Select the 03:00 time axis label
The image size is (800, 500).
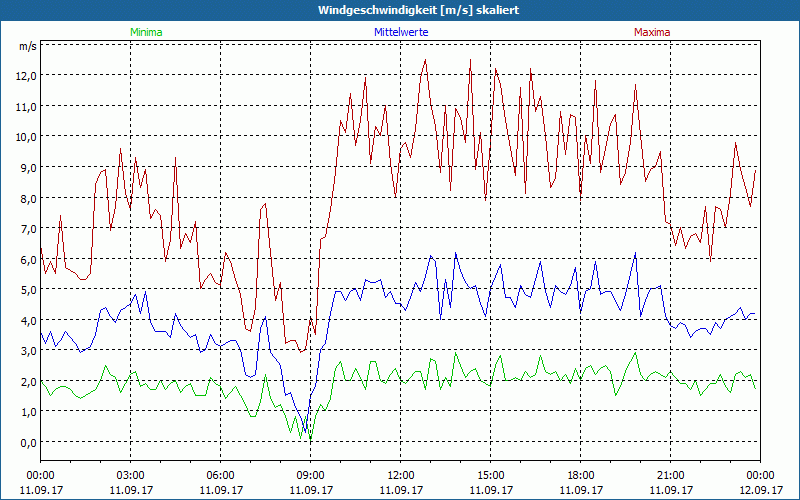pos(130,475)
